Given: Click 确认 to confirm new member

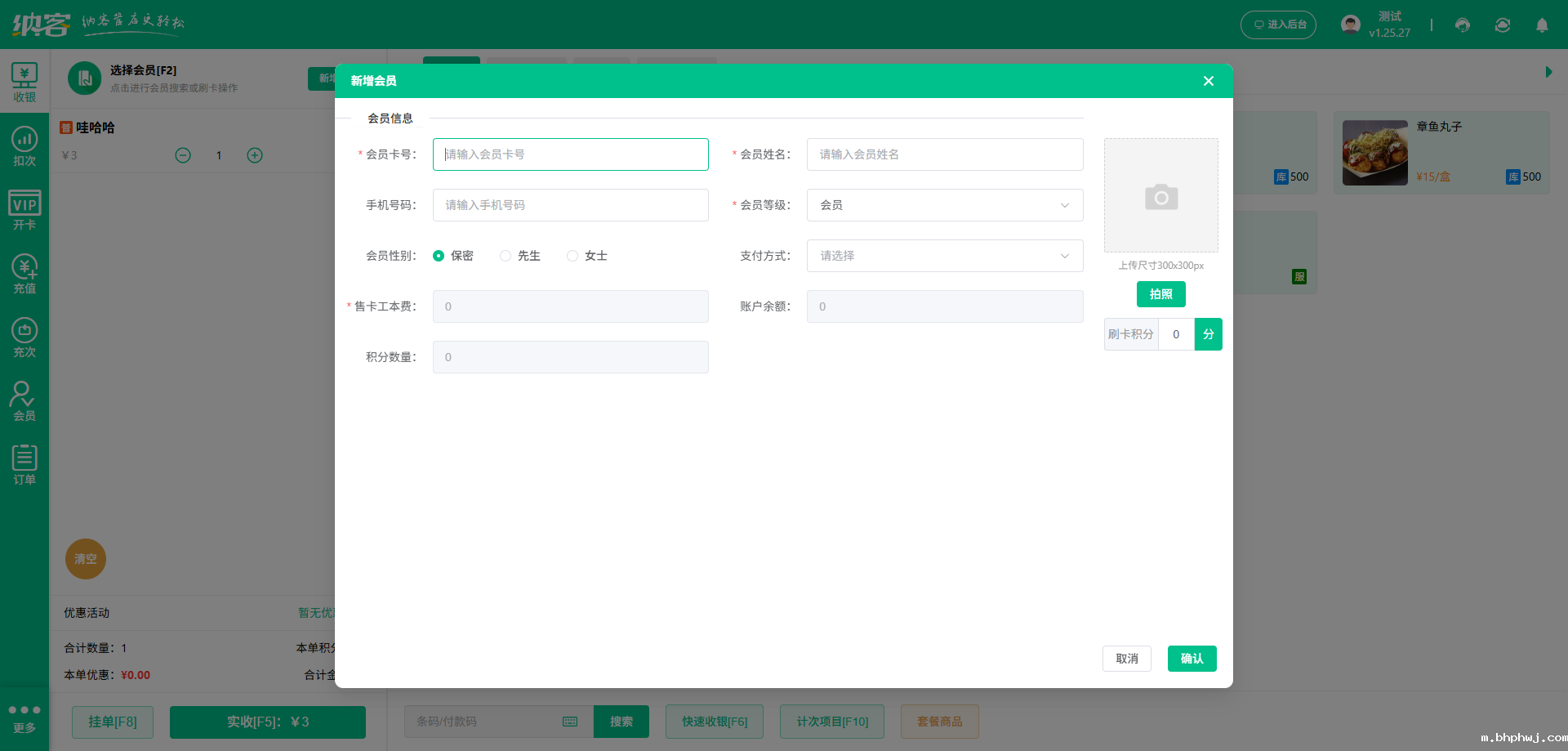Looking at the screenshot, I should coord(1192,659).
